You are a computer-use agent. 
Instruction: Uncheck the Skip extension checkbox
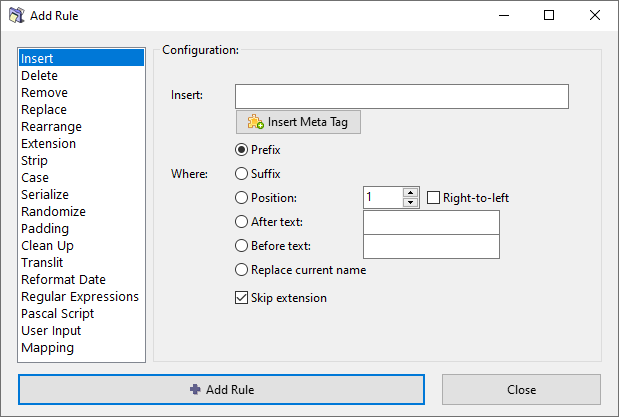pyautogui.click(x=281, y=298)
